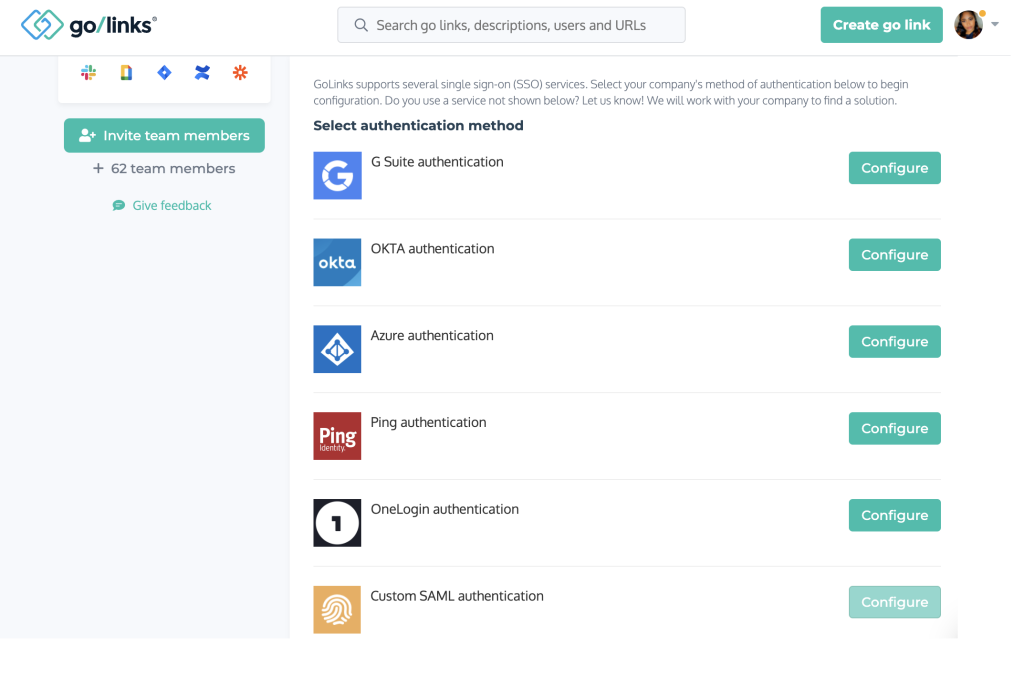The image size is (1024, 687).
Task: Click inside the go links search field
Action: pos(511,24)
